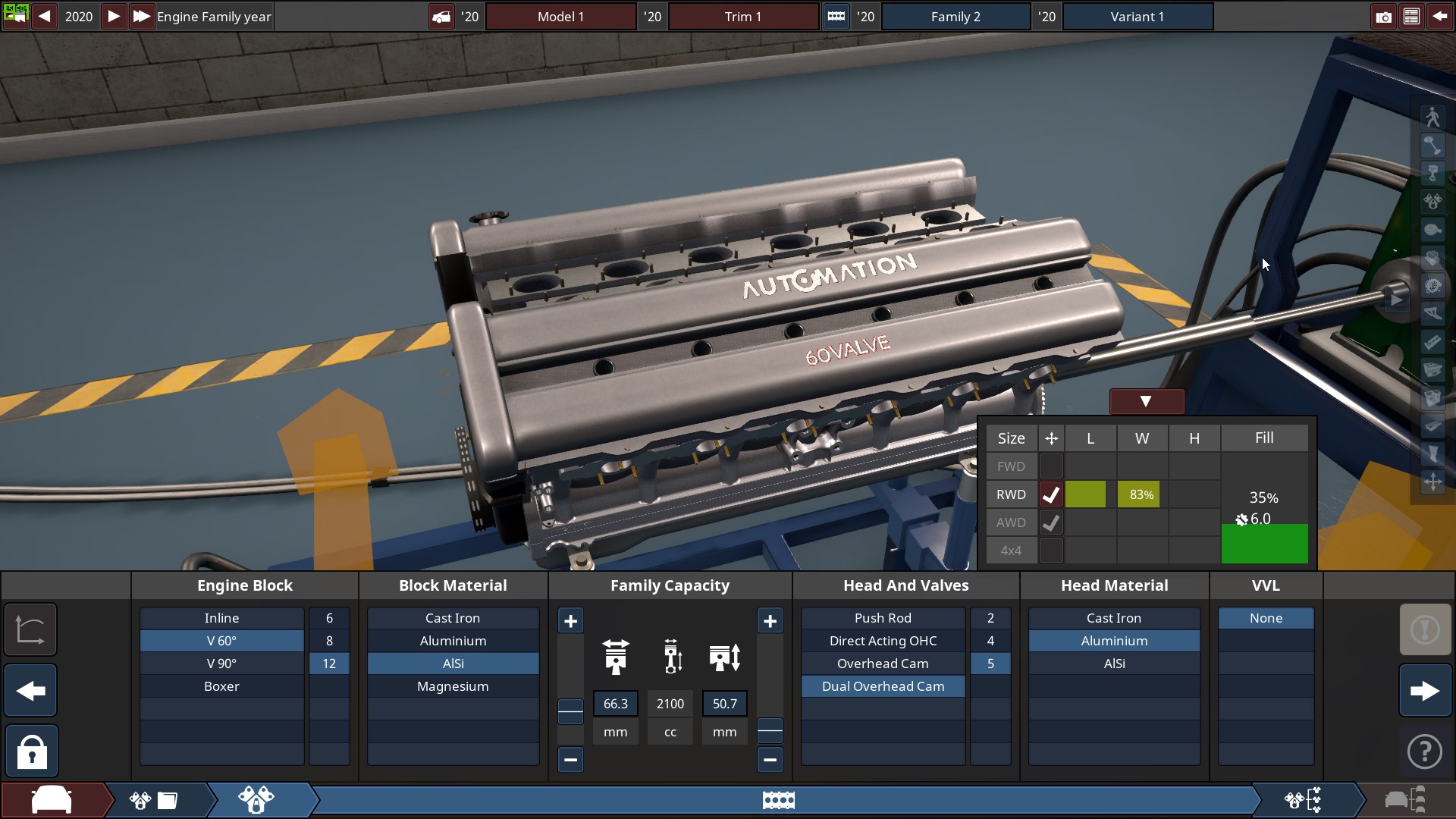Choose 8 cylinders

[329, 641]
